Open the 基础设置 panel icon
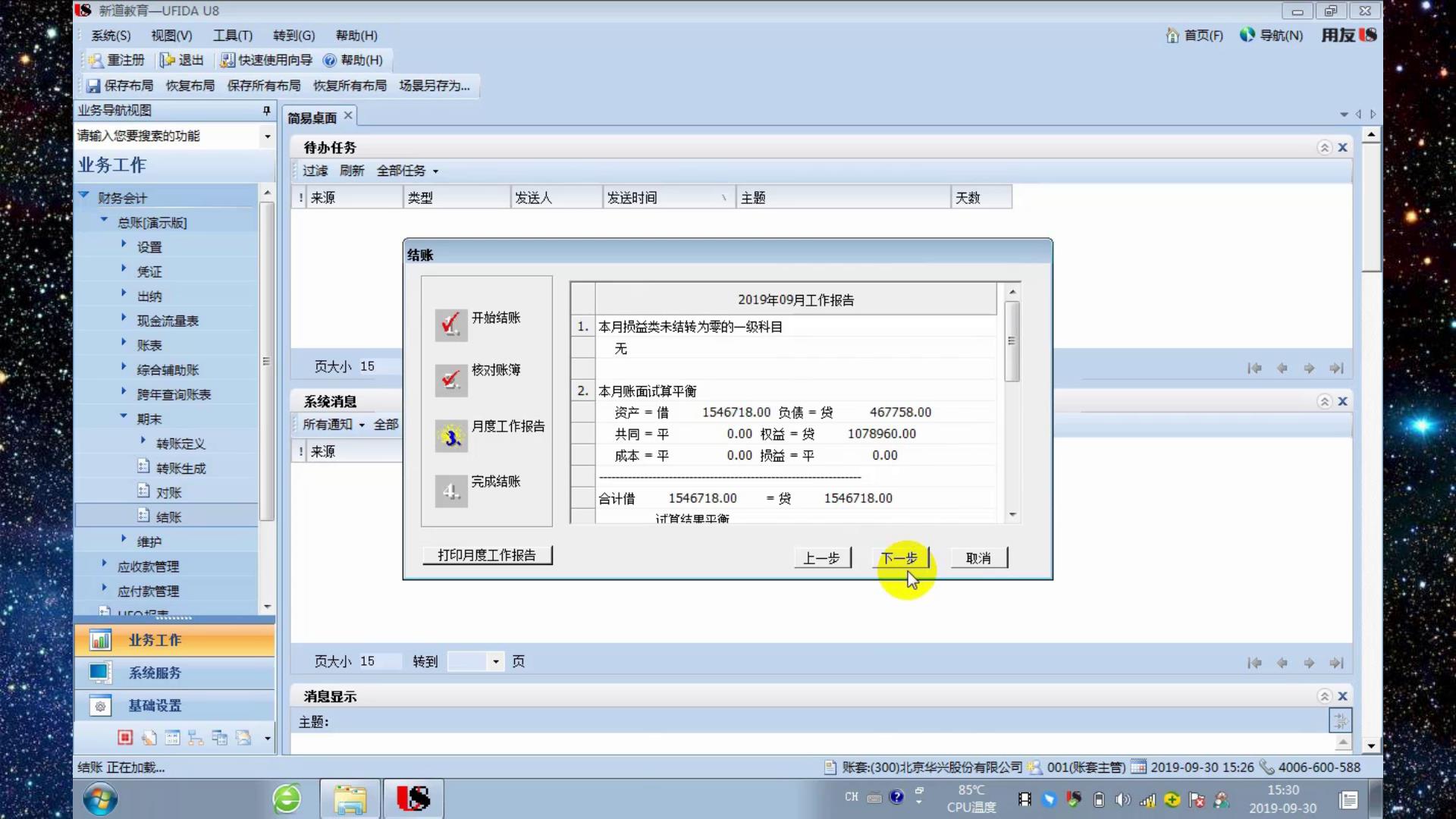 click(100, 706)
